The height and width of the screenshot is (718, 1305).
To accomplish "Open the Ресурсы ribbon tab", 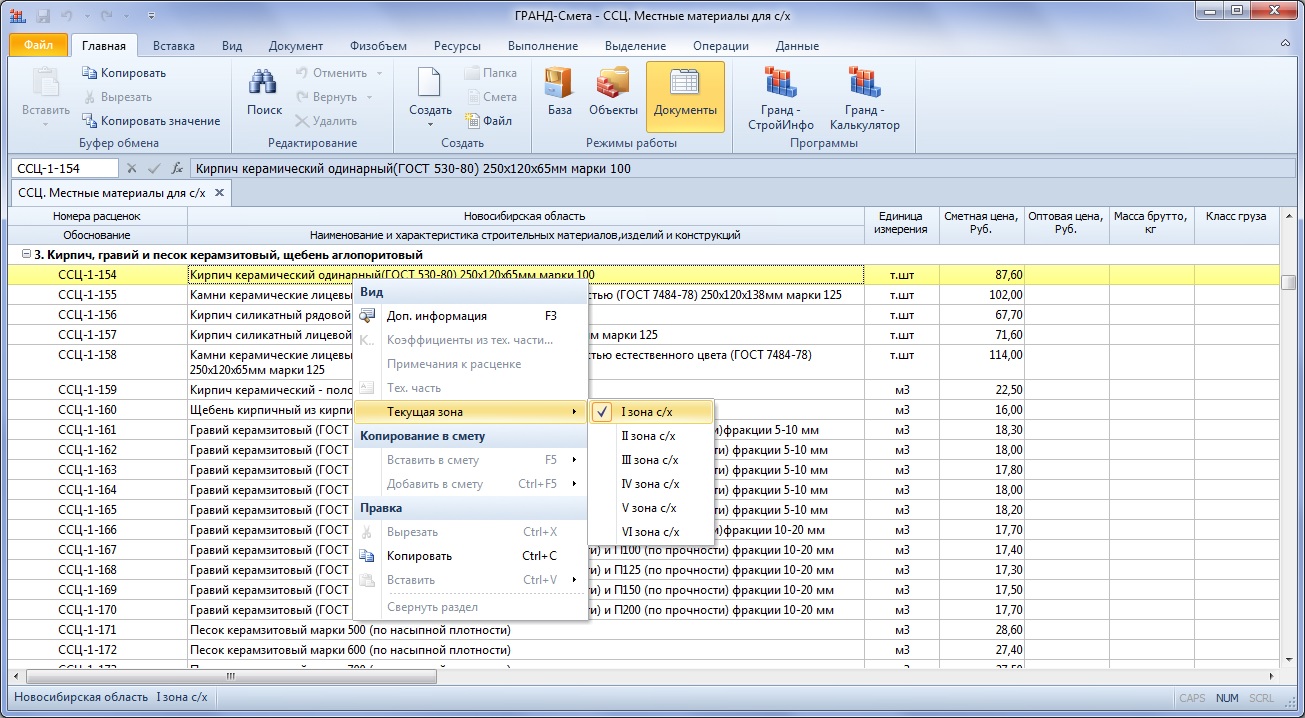I will coord(457,46).
